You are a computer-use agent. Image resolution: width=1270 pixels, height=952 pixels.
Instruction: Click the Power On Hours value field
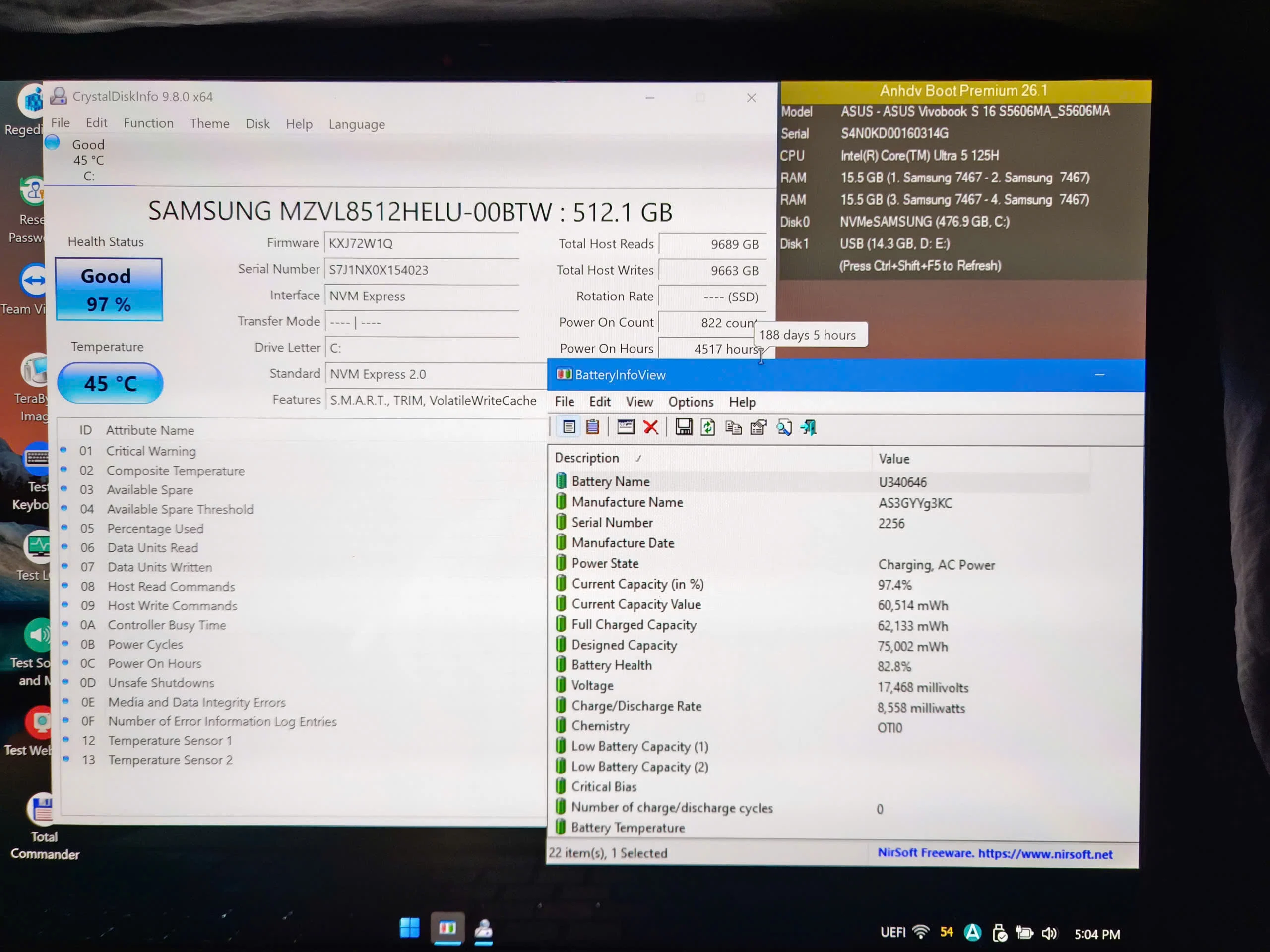tap(712, 348)
